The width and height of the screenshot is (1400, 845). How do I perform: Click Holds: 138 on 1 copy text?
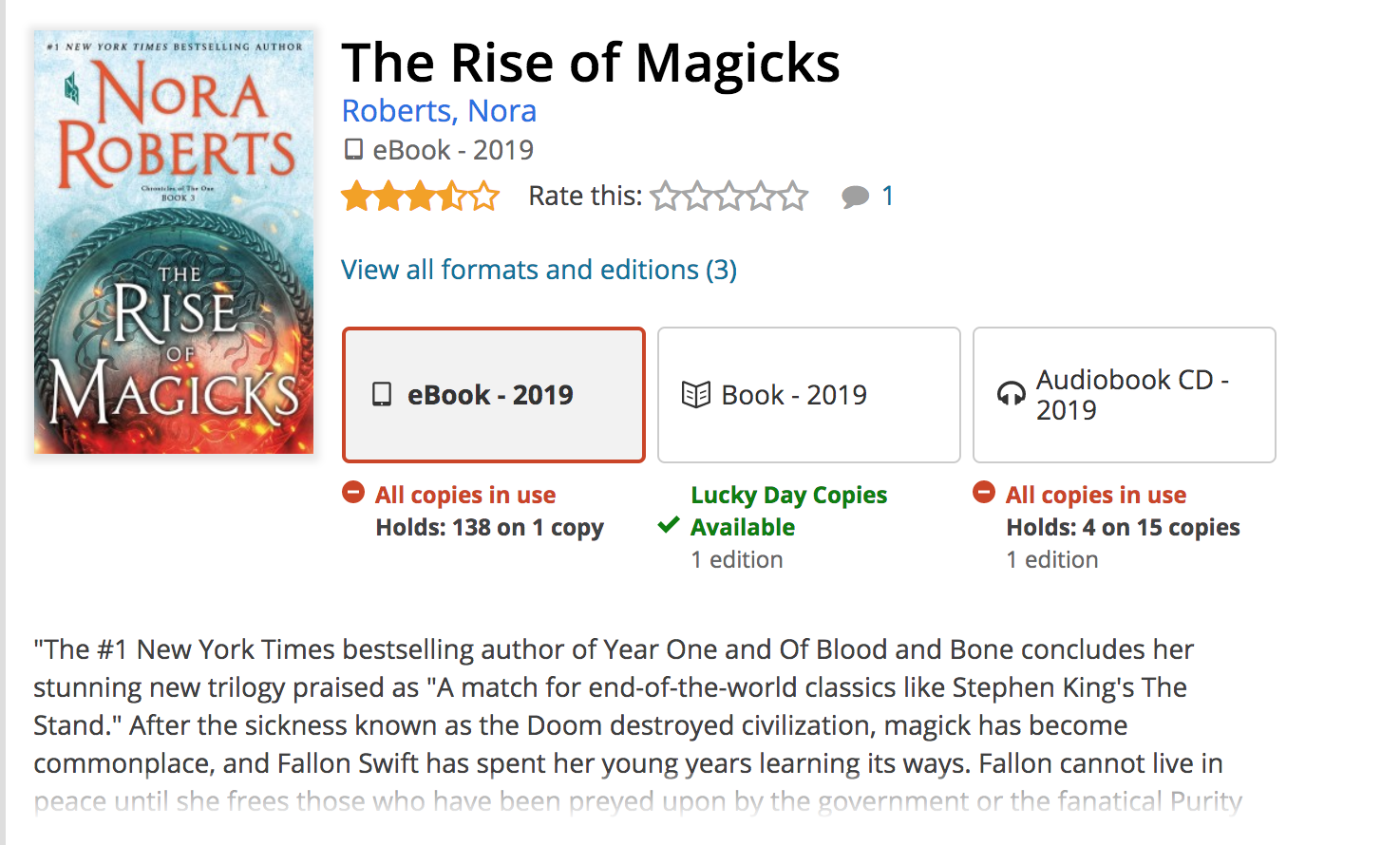490,528
